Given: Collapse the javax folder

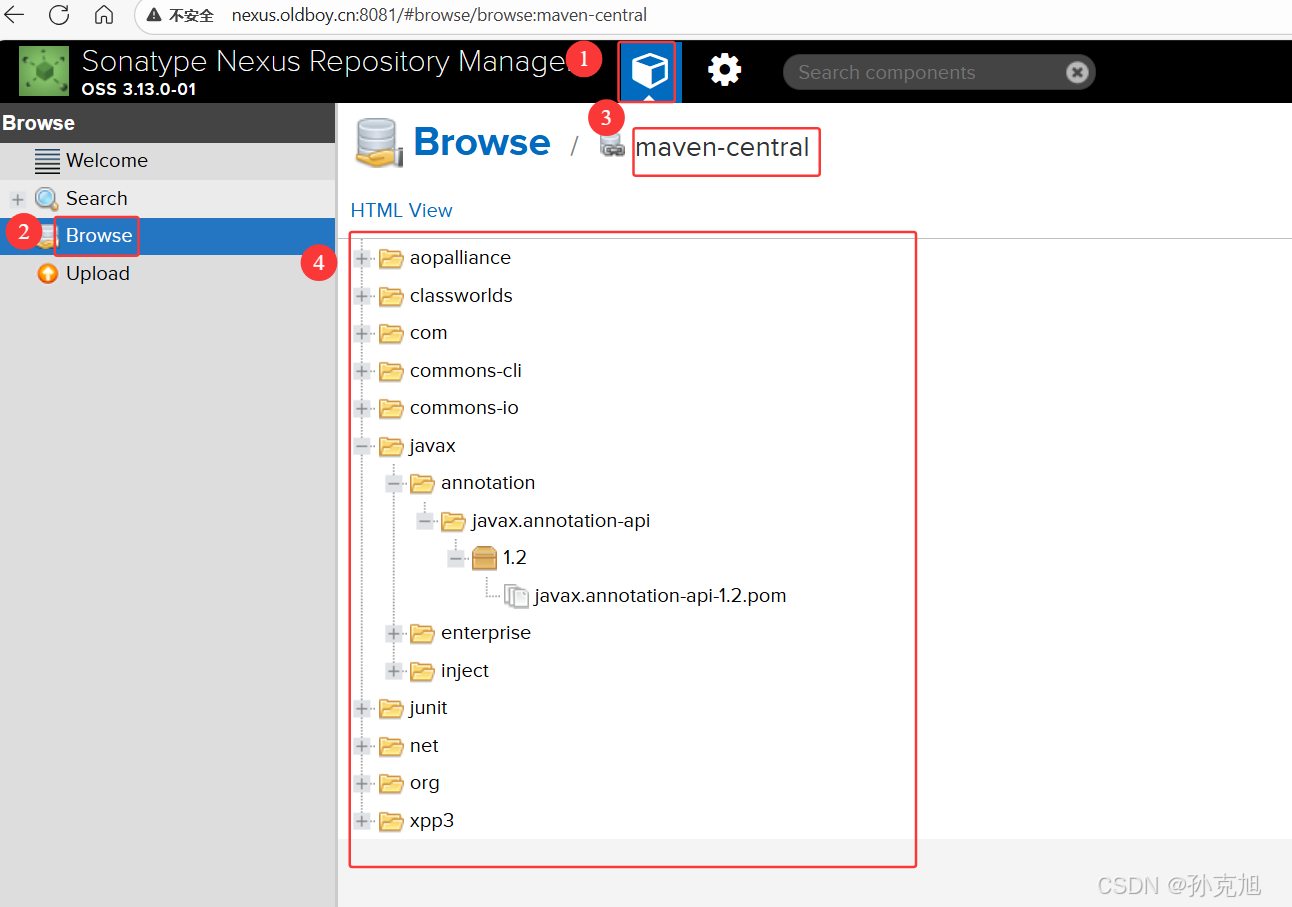Looking at the screenshot, I should pyautogui.click(x=362, y=446).
